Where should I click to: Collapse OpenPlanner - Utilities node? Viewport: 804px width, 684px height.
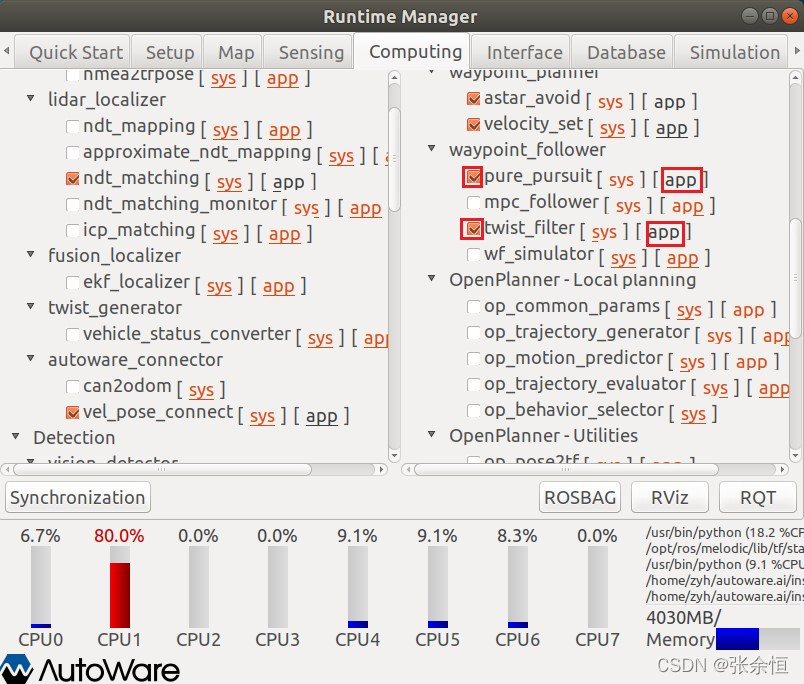click(432, 434)
